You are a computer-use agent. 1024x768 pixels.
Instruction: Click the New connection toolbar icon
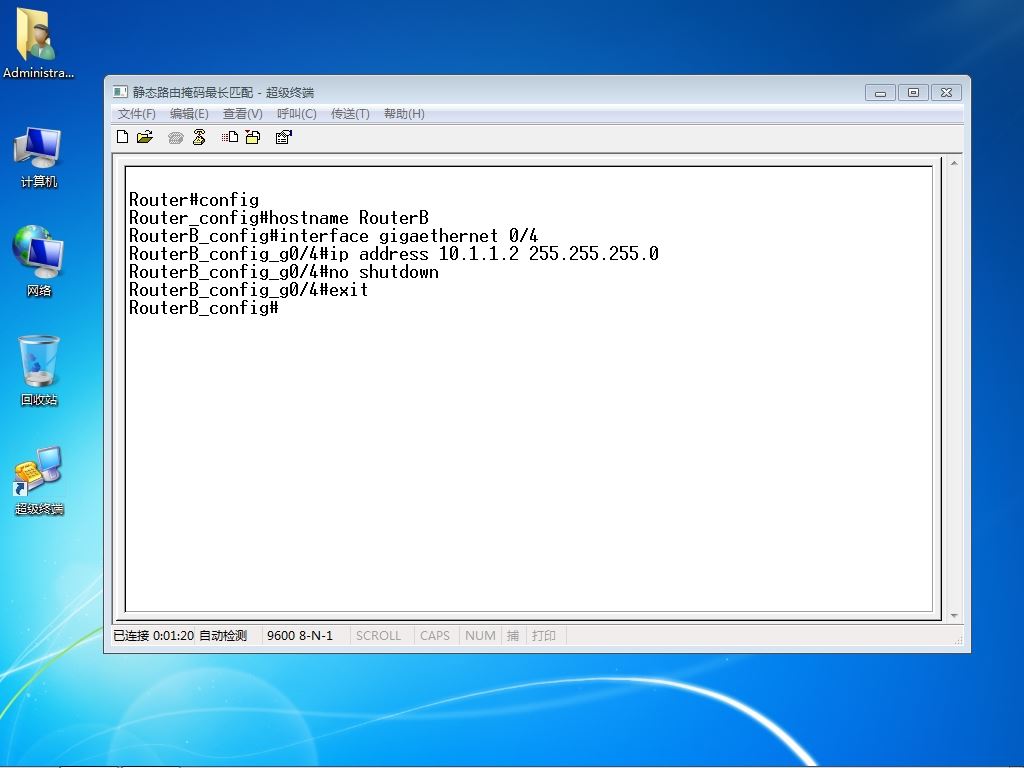122,136
